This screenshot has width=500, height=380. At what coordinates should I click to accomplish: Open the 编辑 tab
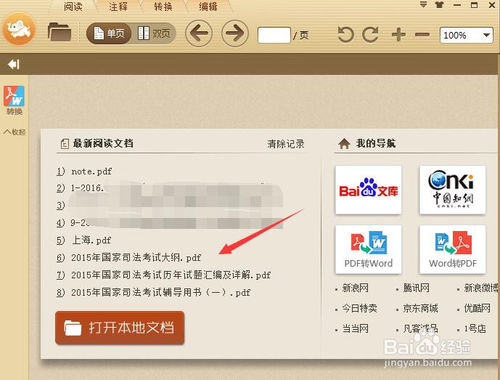point(208,6)
